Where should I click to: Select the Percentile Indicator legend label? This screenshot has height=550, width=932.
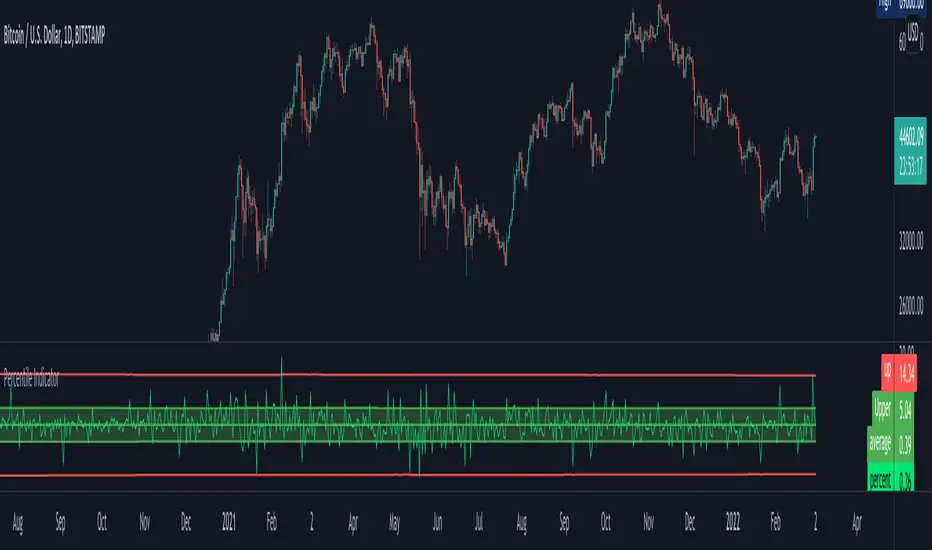tap(32, 378)
